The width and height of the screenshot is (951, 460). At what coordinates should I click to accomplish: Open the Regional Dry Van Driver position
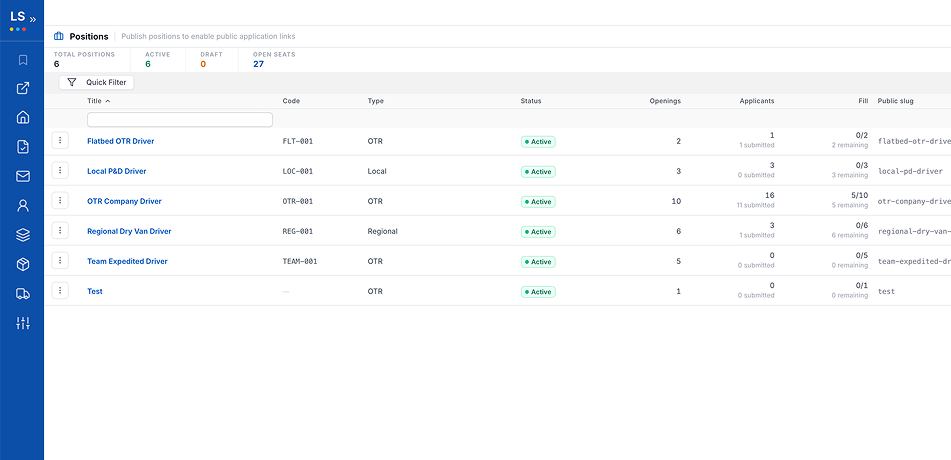129,231
